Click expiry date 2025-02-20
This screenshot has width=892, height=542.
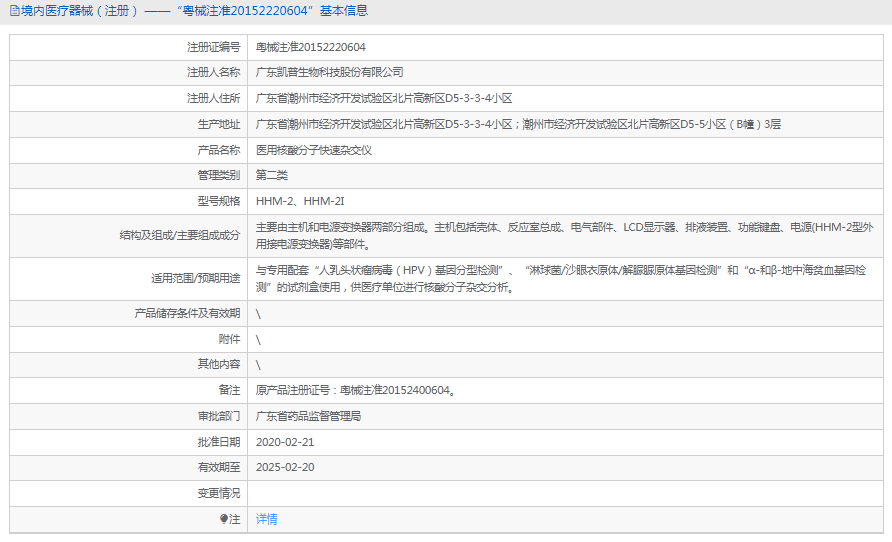pyautogui.click(x=285, y=467)
